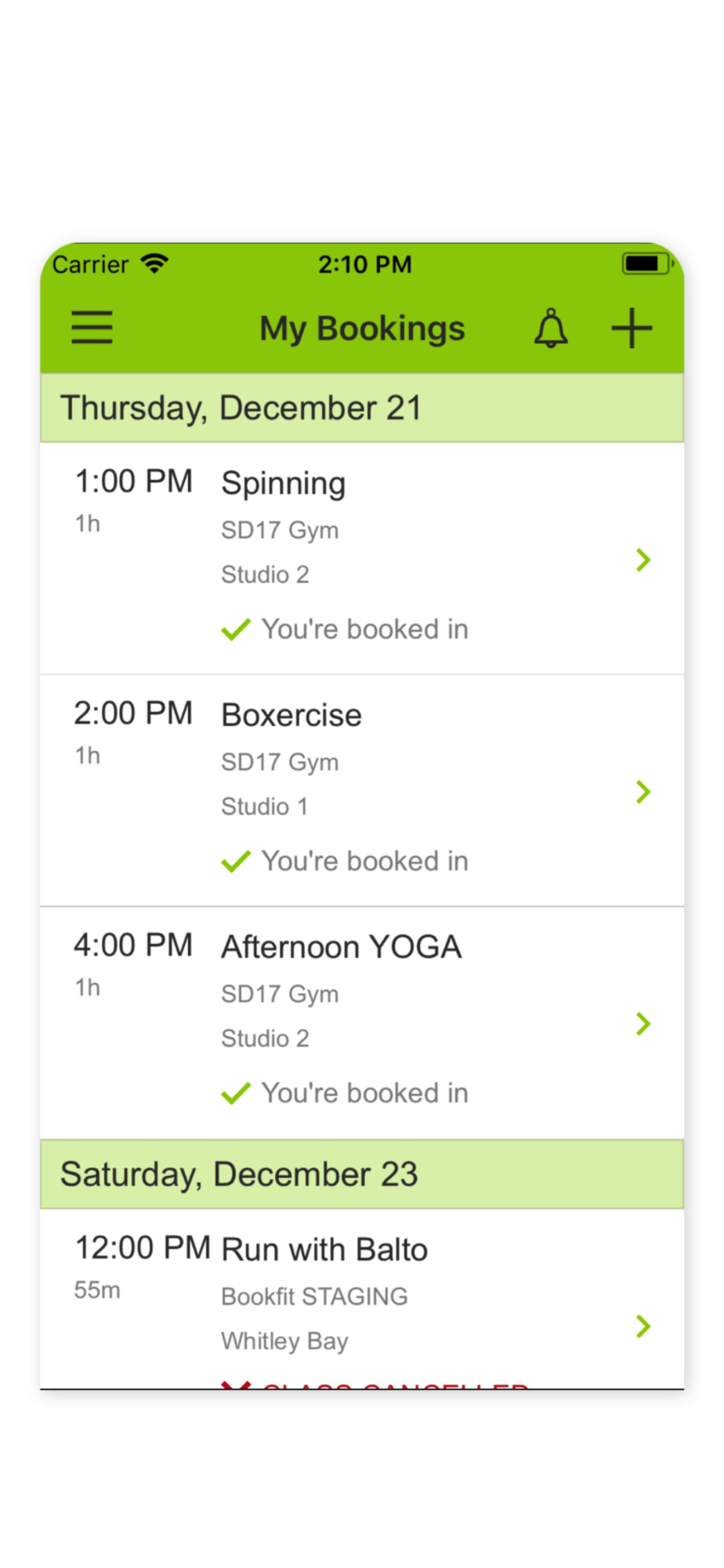Open the Spinning class title

pyautogui.click(x=283, y=484)
